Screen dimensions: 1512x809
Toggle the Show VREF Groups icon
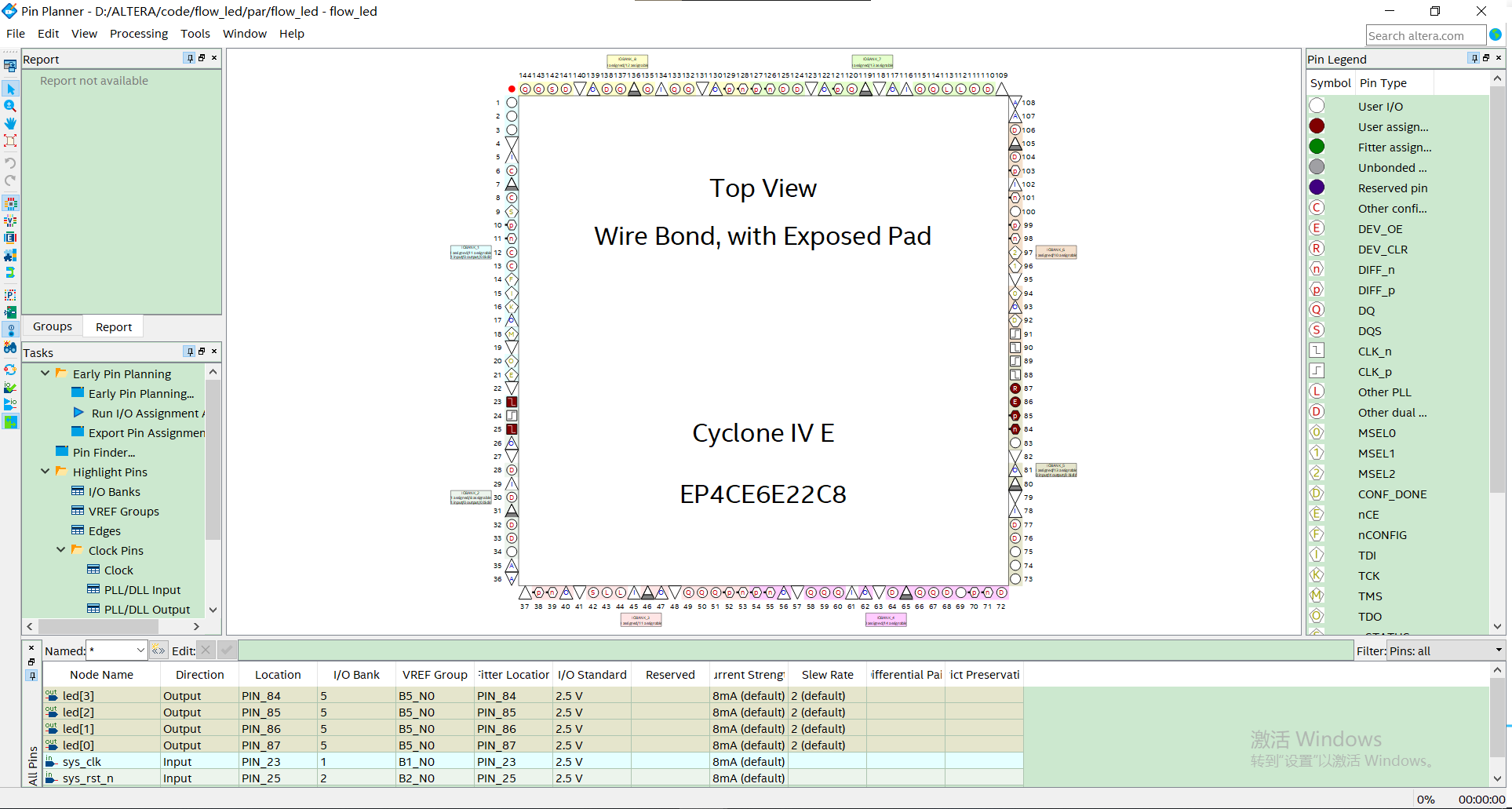[x=10, y=220]
